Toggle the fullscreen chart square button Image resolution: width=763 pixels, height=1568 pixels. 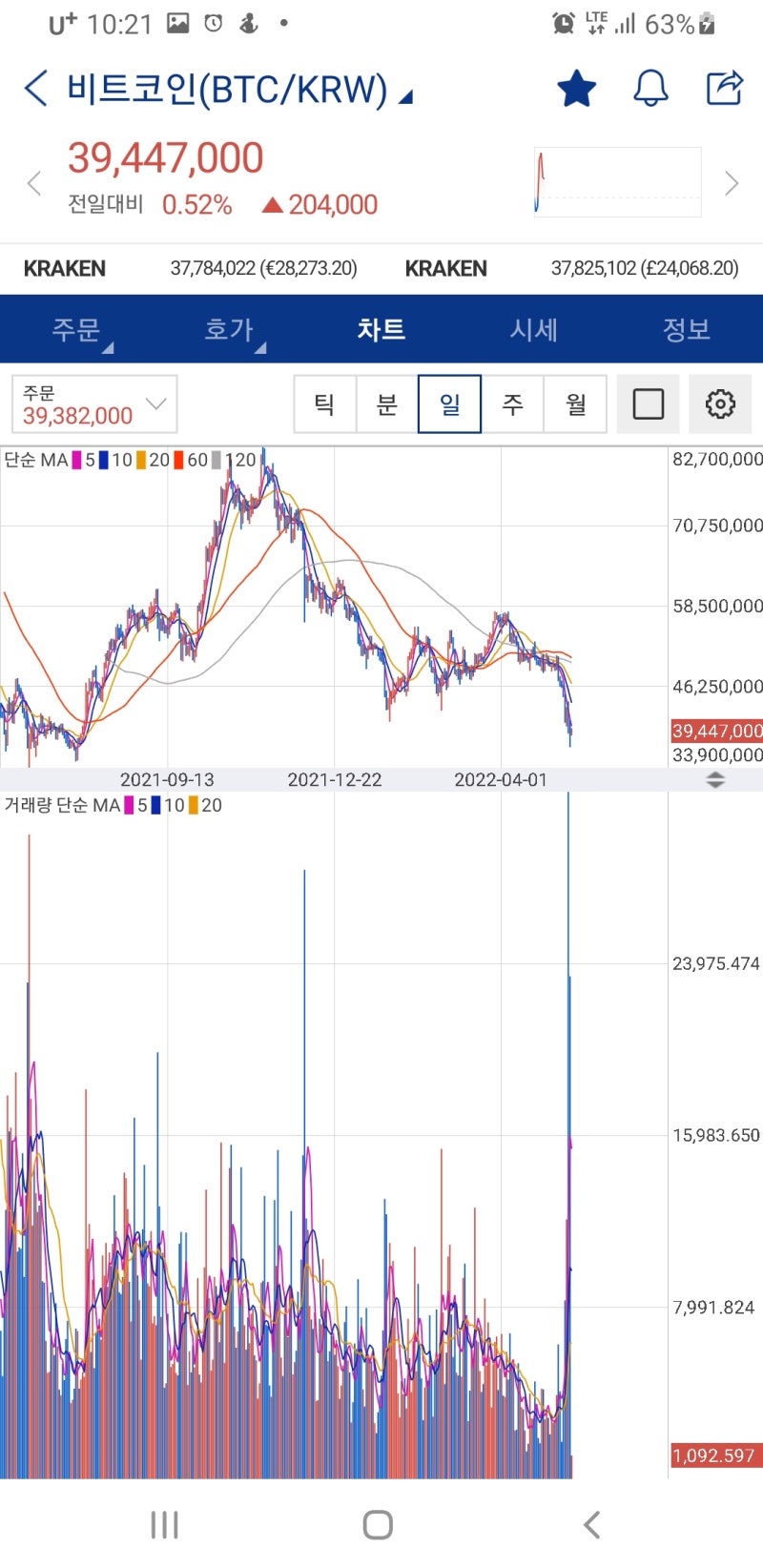point(649,404)
